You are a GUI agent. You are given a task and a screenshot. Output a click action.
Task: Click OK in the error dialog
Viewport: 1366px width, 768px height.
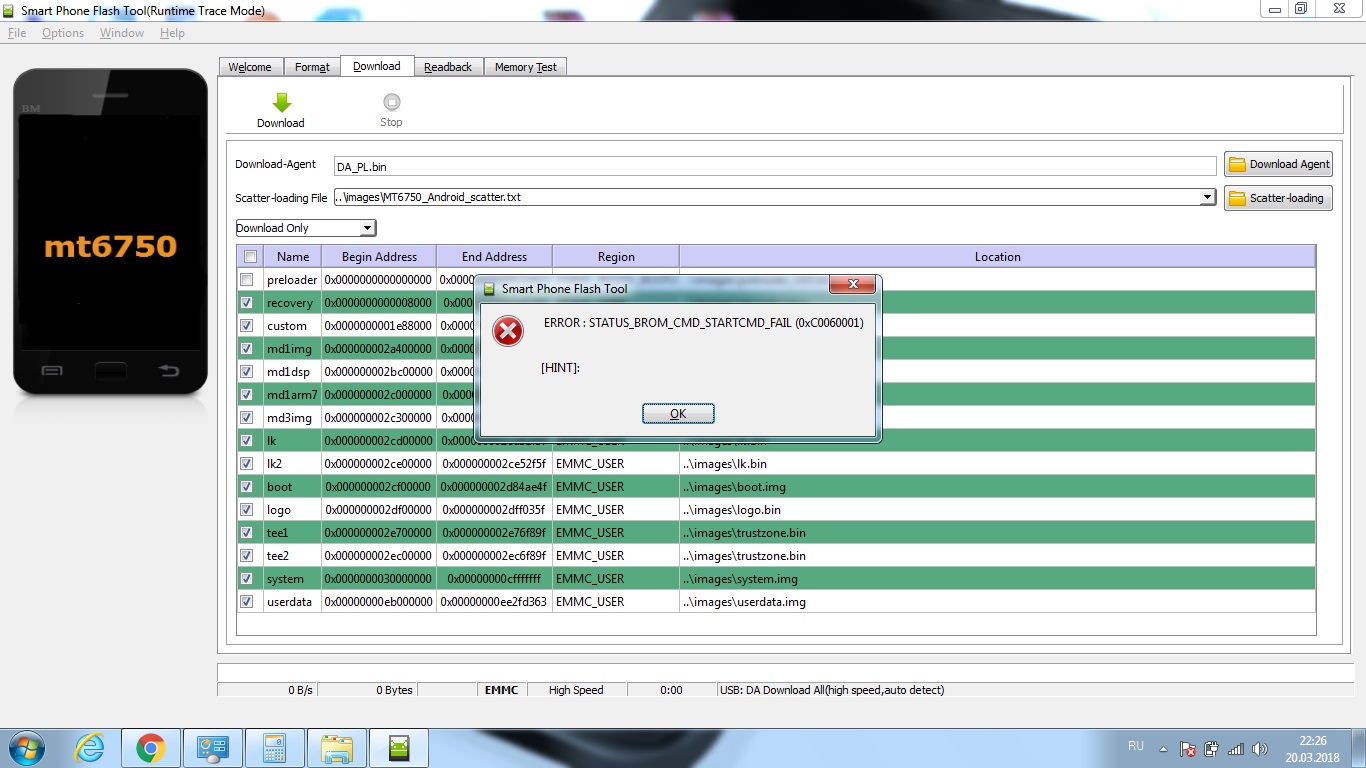click(x=678, y=414)
